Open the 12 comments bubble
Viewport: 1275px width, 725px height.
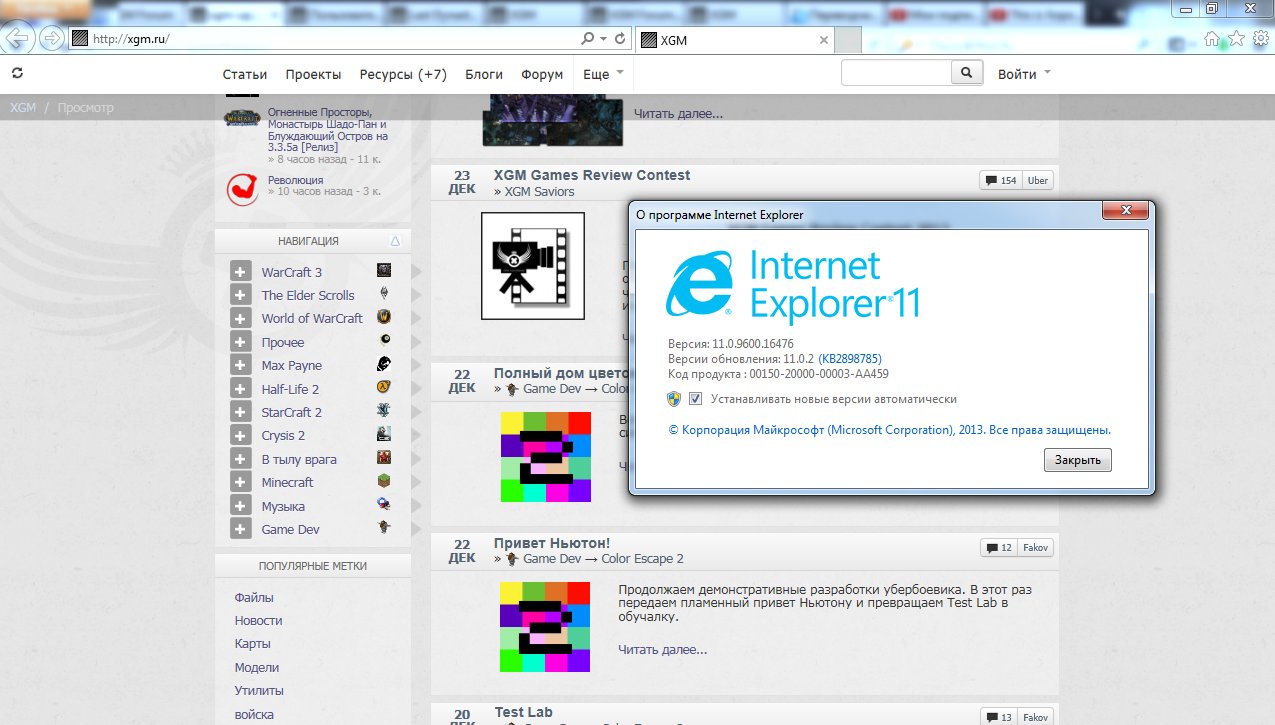[1000, 547]
